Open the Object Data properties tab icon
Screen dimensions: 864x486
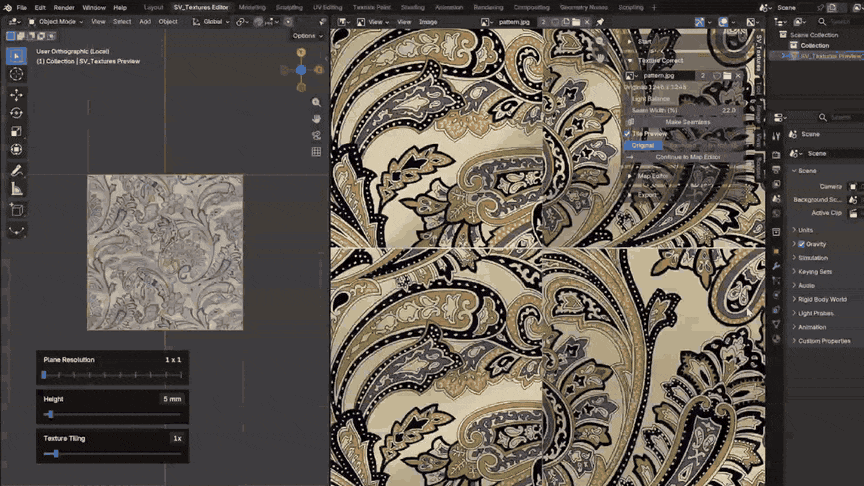776,325
